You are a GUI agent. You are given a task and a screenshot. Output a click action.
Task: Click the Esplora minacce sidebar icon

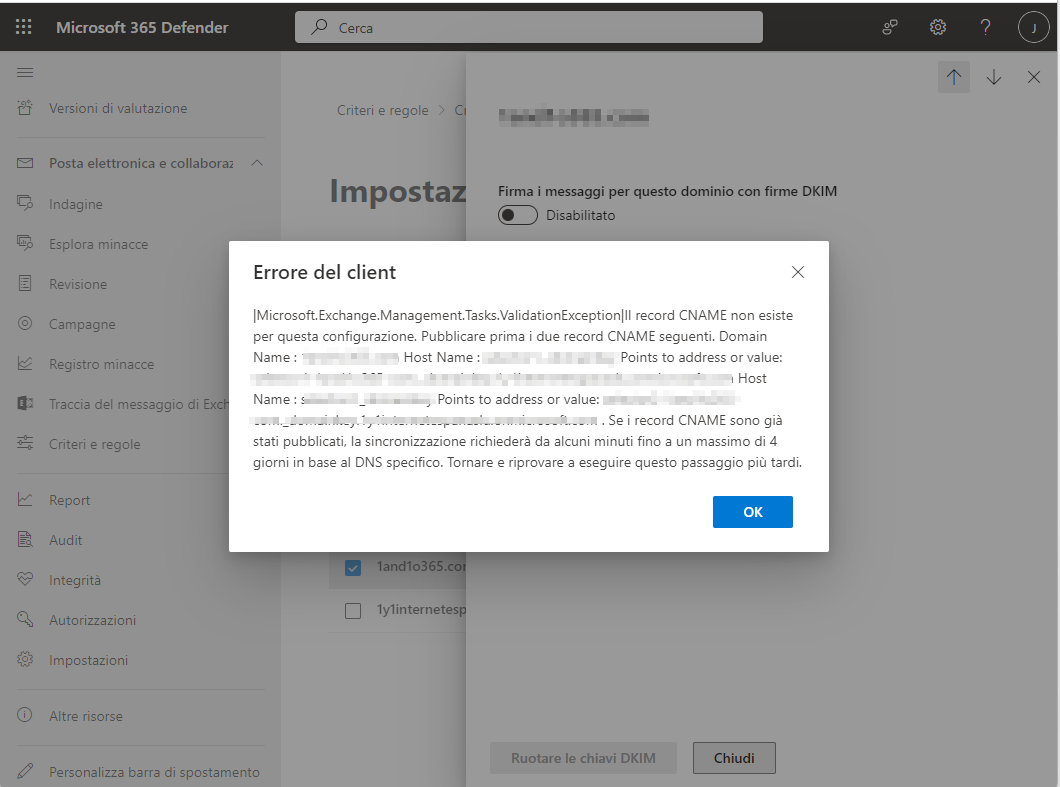click(x=25, y=243)
